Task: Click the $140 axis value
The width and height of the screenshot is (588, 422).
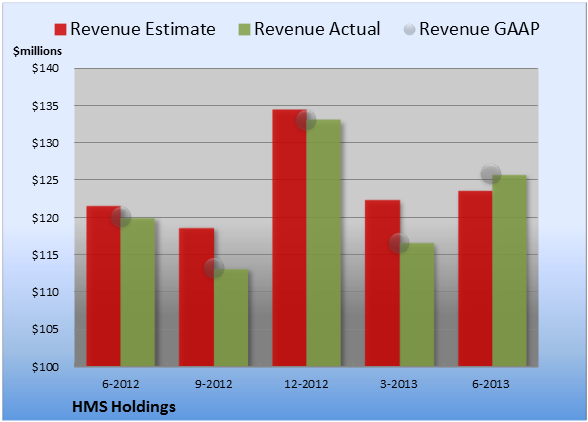Action: coord(45,68)
